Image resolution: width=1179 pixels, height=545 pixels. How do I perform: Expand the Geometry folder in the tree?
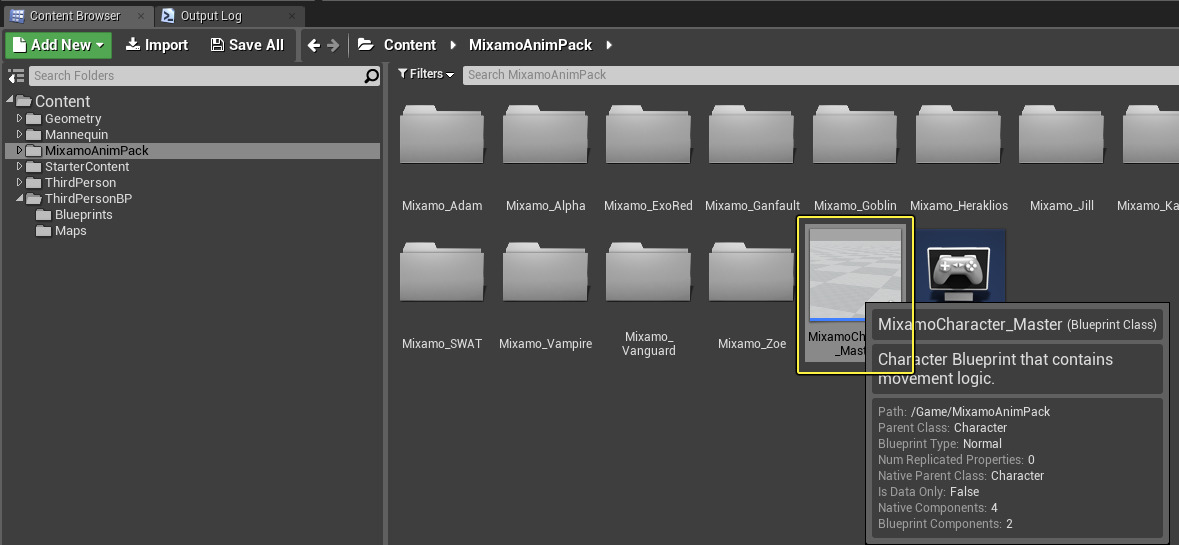[19, 118]
